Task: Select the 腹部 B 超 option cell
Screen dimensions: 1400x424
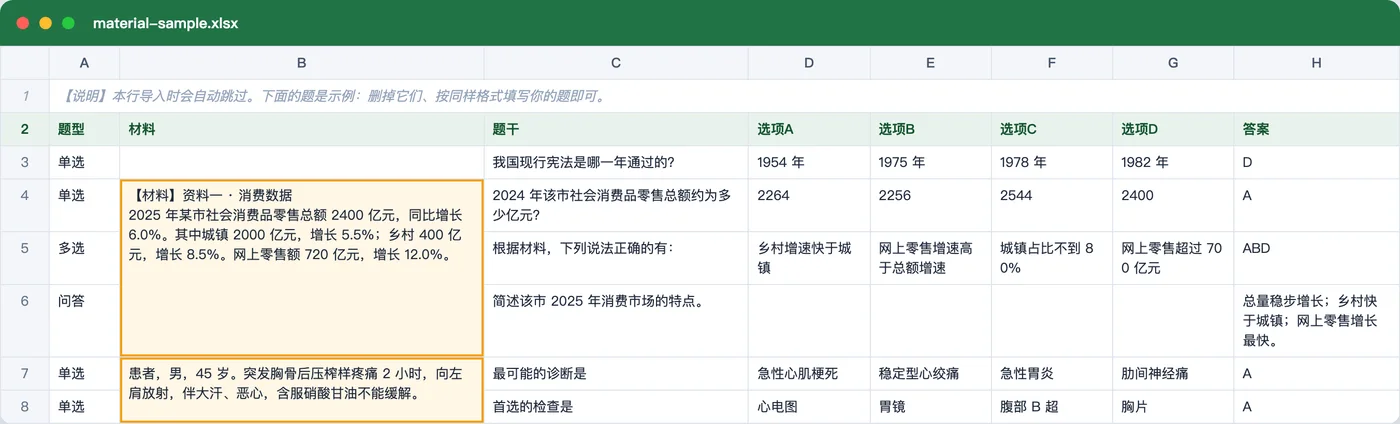Action: (x=1052, y=407)
